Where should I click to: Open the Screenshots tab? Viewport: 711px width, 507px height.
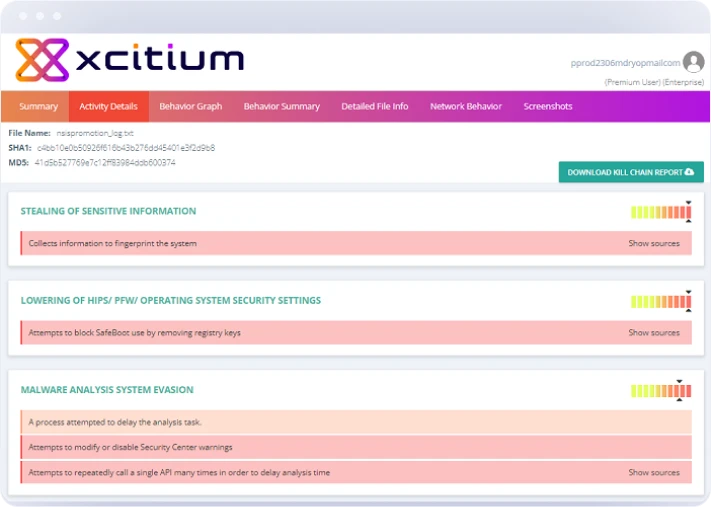tap(548, 107)
